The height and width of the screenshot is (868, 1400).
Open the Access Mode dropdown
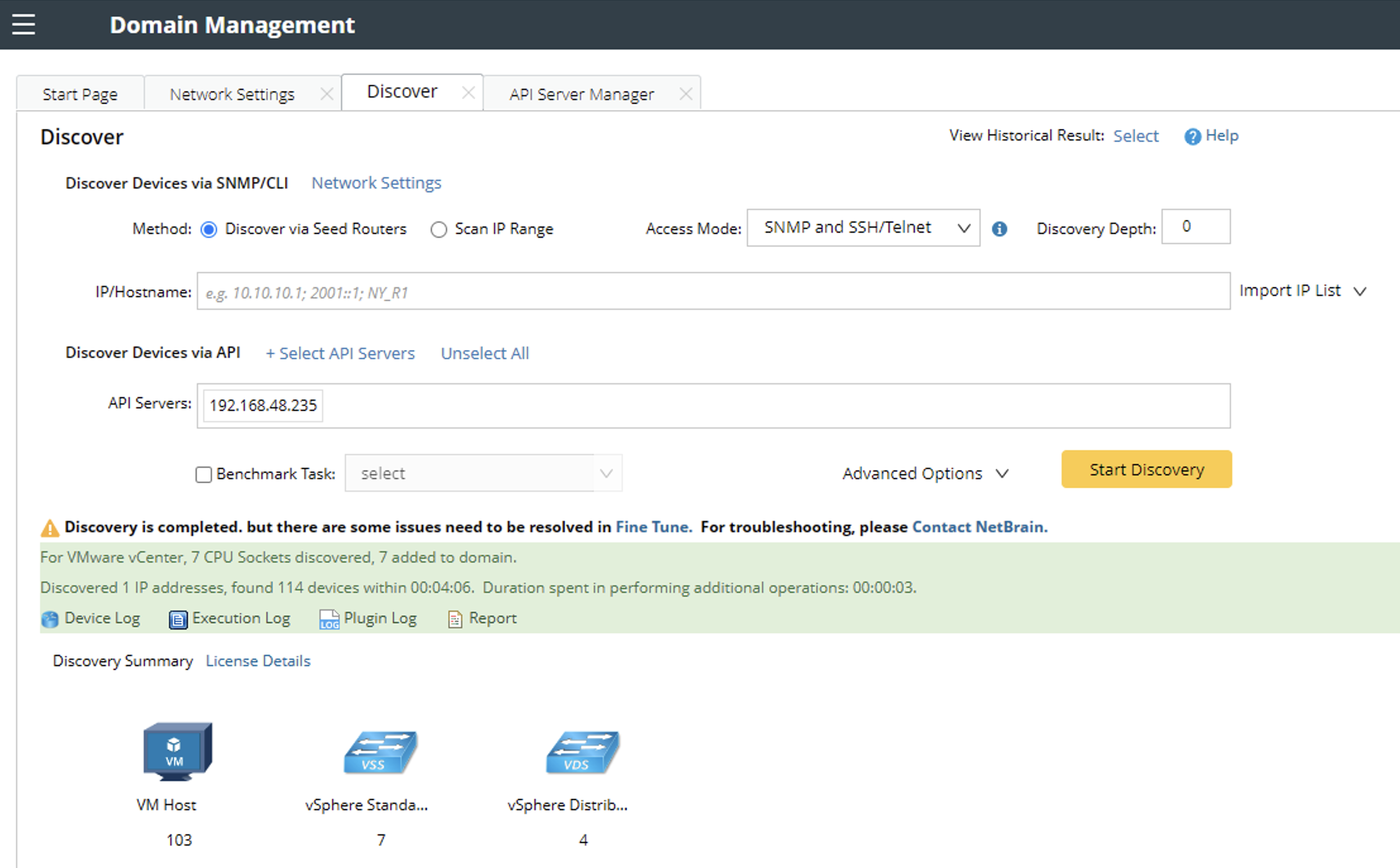click(x=863, y=228)
